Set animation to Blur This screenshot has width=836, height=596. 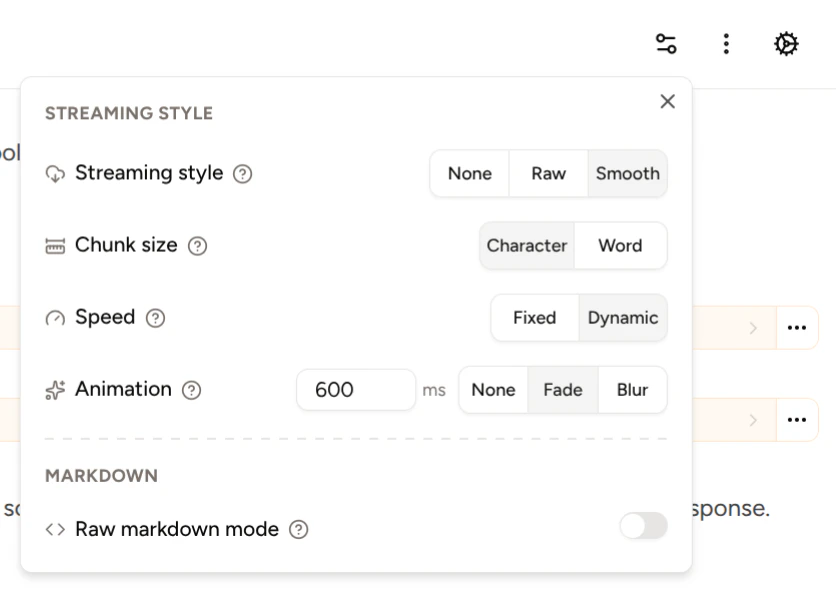632,390
